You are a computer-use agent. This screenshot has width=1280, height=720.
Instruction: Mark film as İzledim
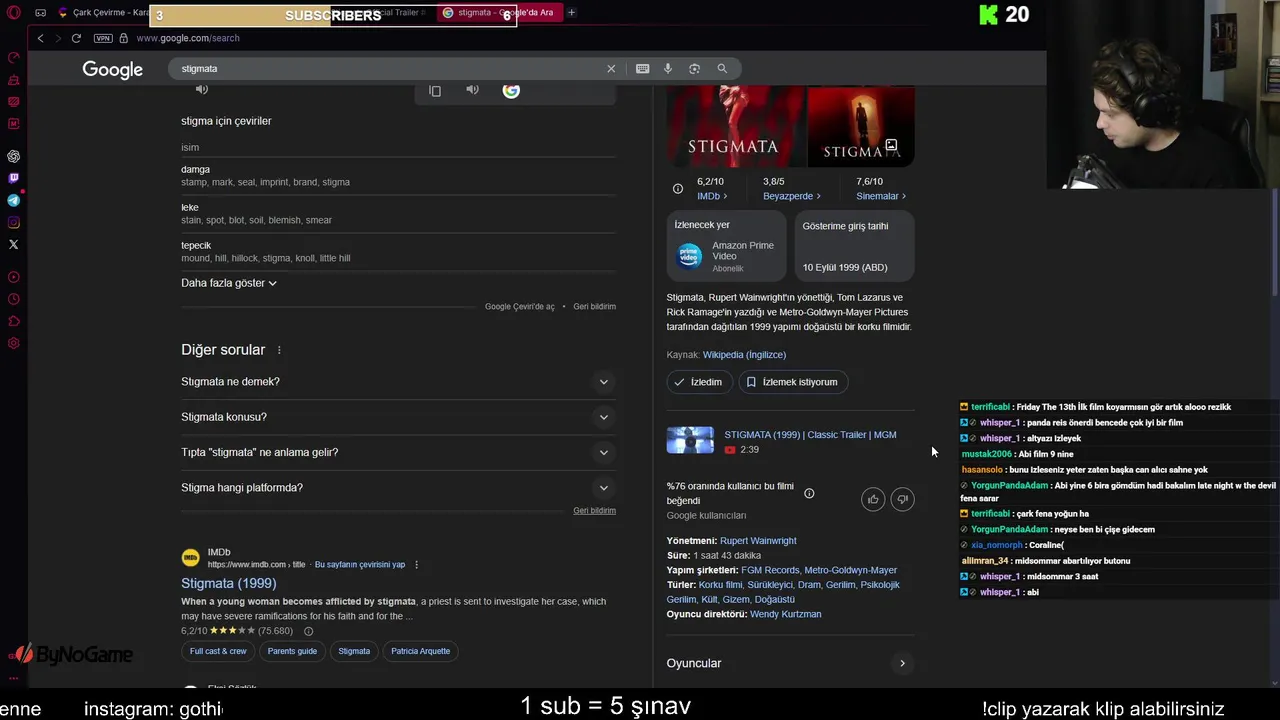coord(698,382)
